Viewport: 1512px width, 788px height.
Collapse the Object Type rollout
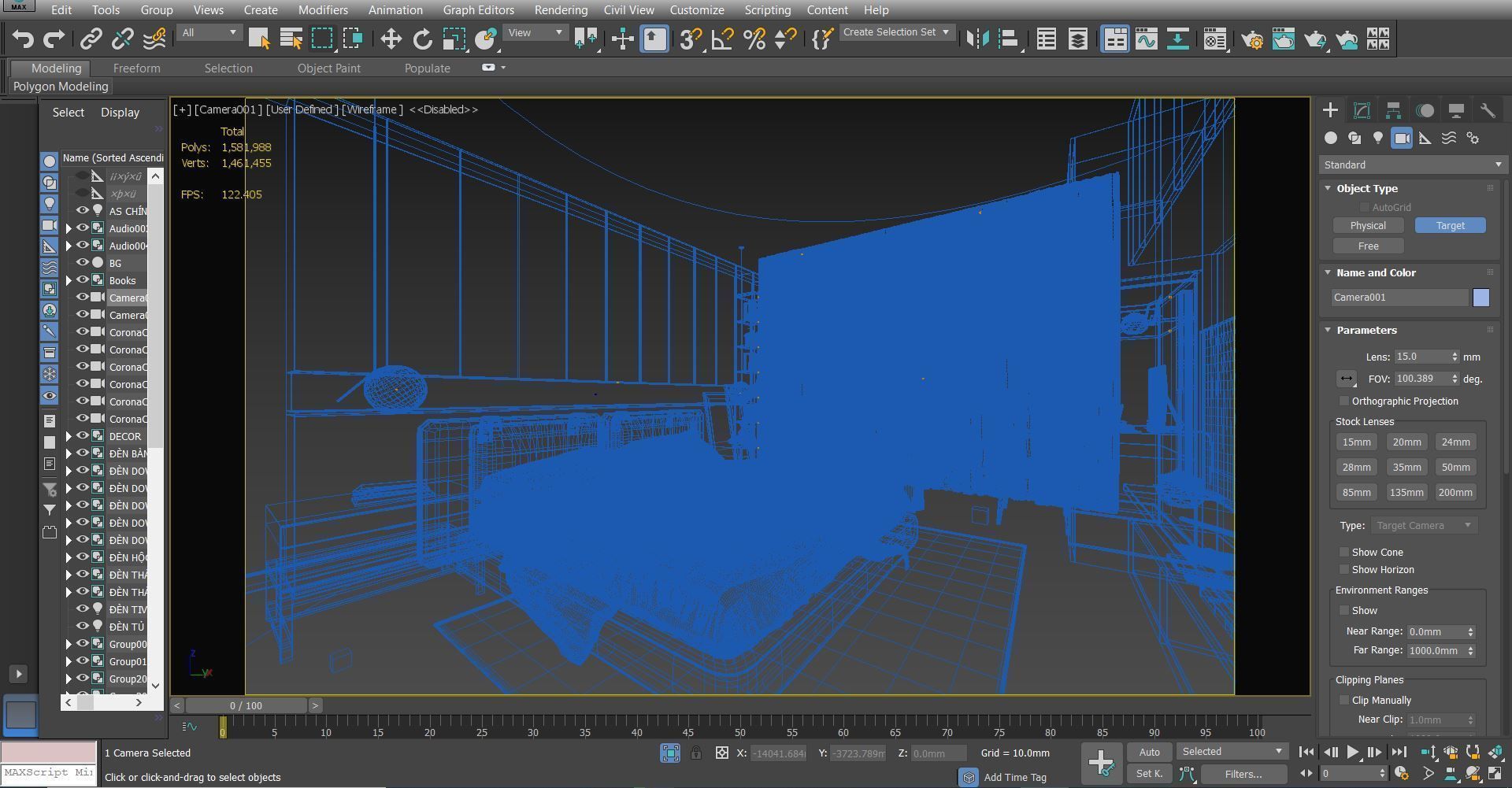(1328, 188)
